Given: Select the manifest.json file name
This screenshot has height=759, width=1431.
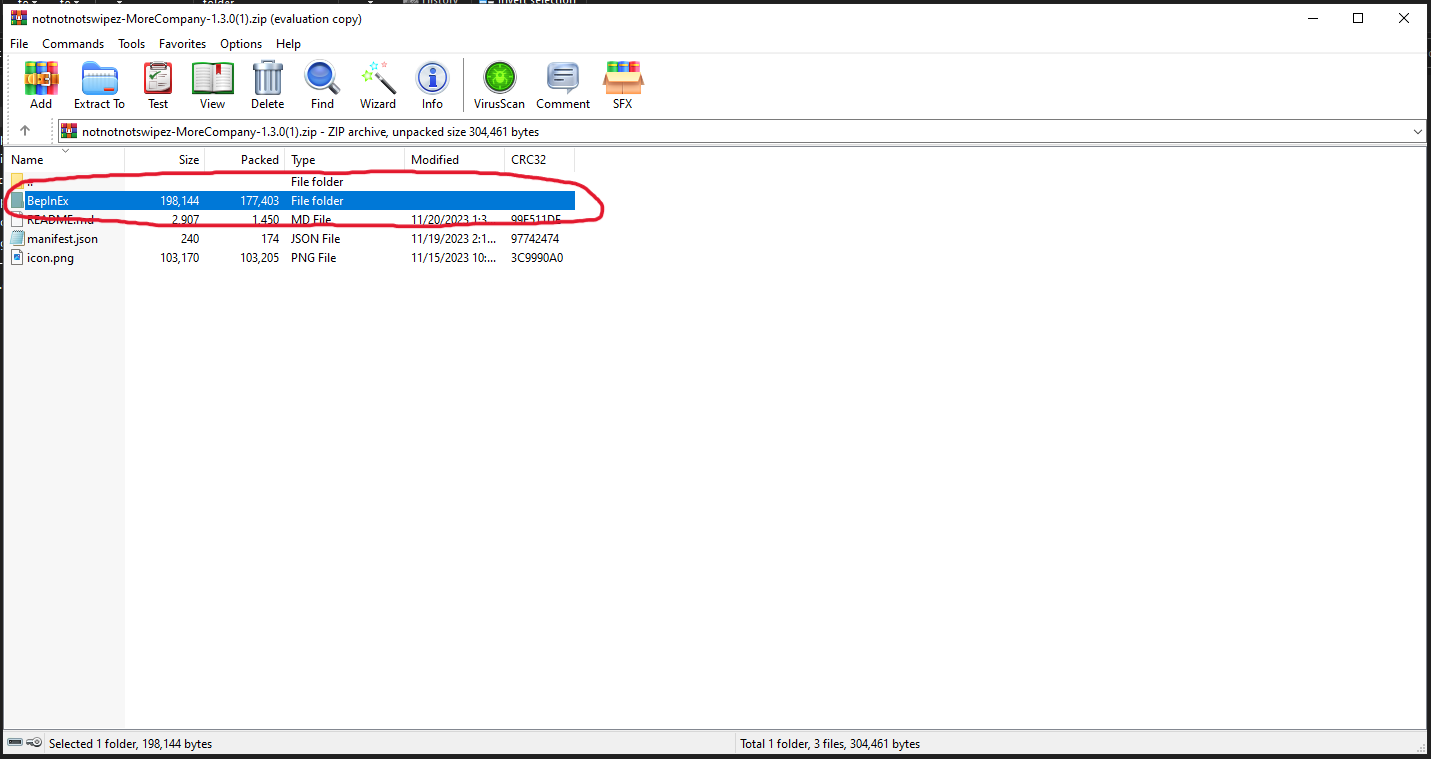Looking at the screenshot, I should [62, 239].
